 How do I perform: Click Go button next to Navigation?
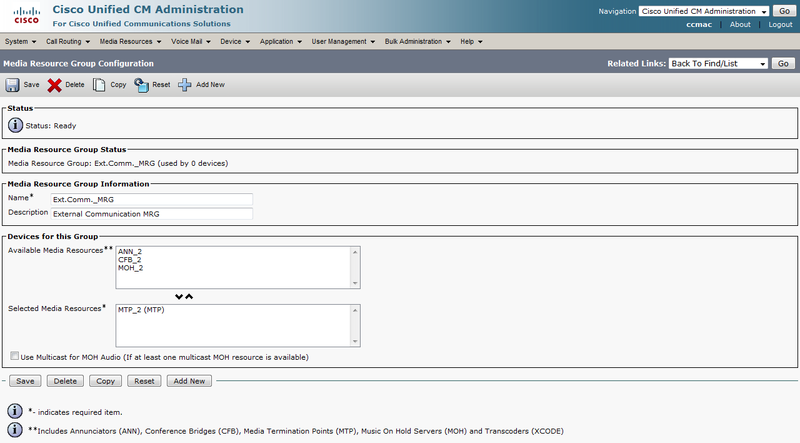[784, 11]
